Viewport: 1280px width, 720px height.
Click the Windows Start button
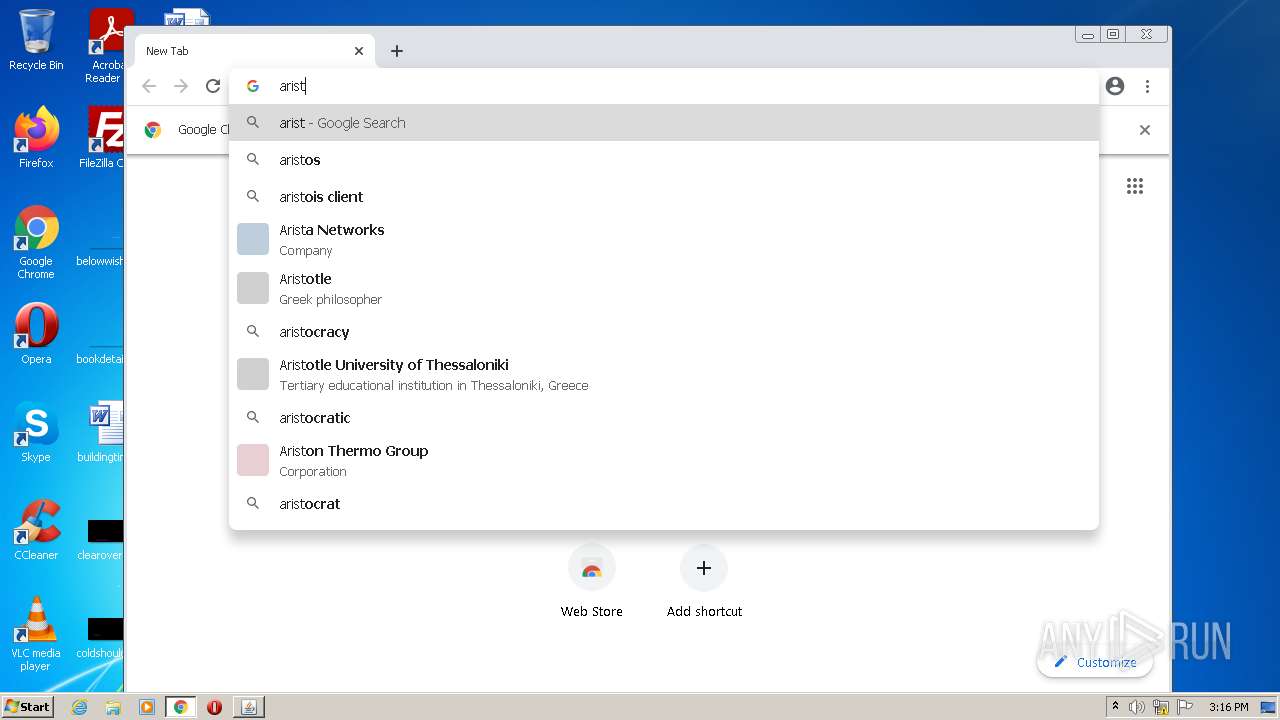28,706
